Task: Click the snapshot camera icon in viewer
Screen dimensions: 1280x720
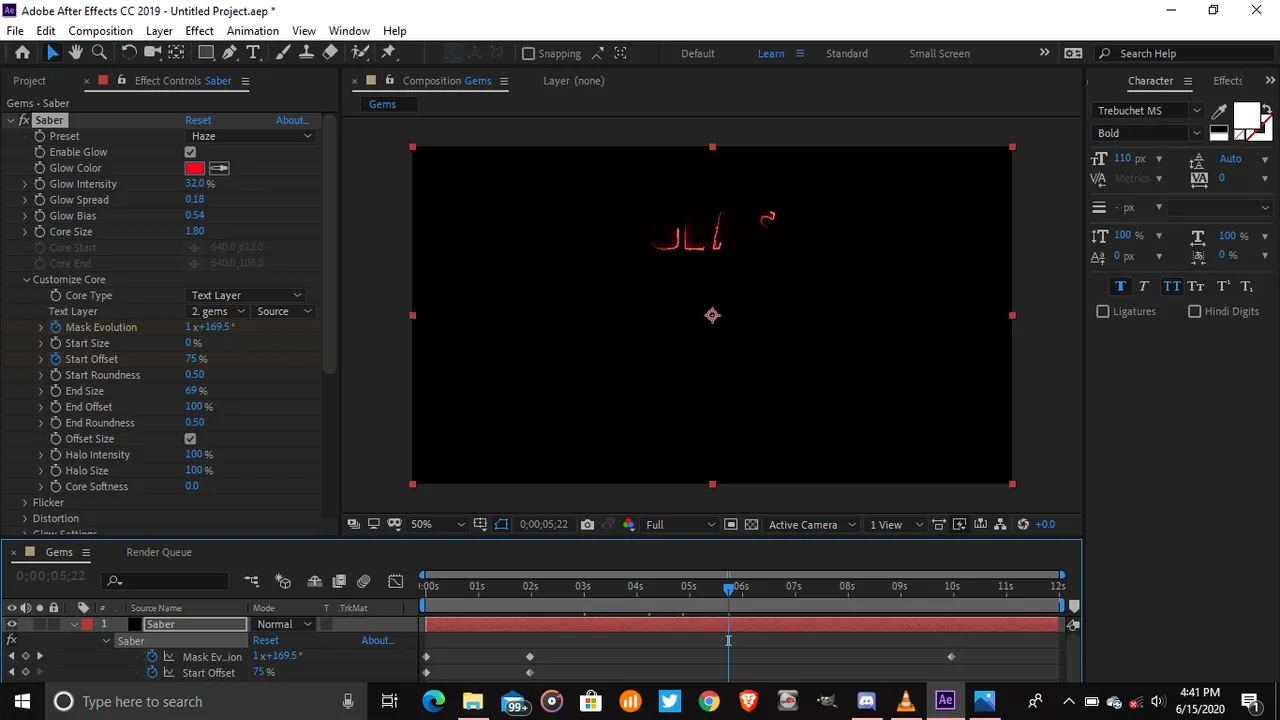Action: 587,524
